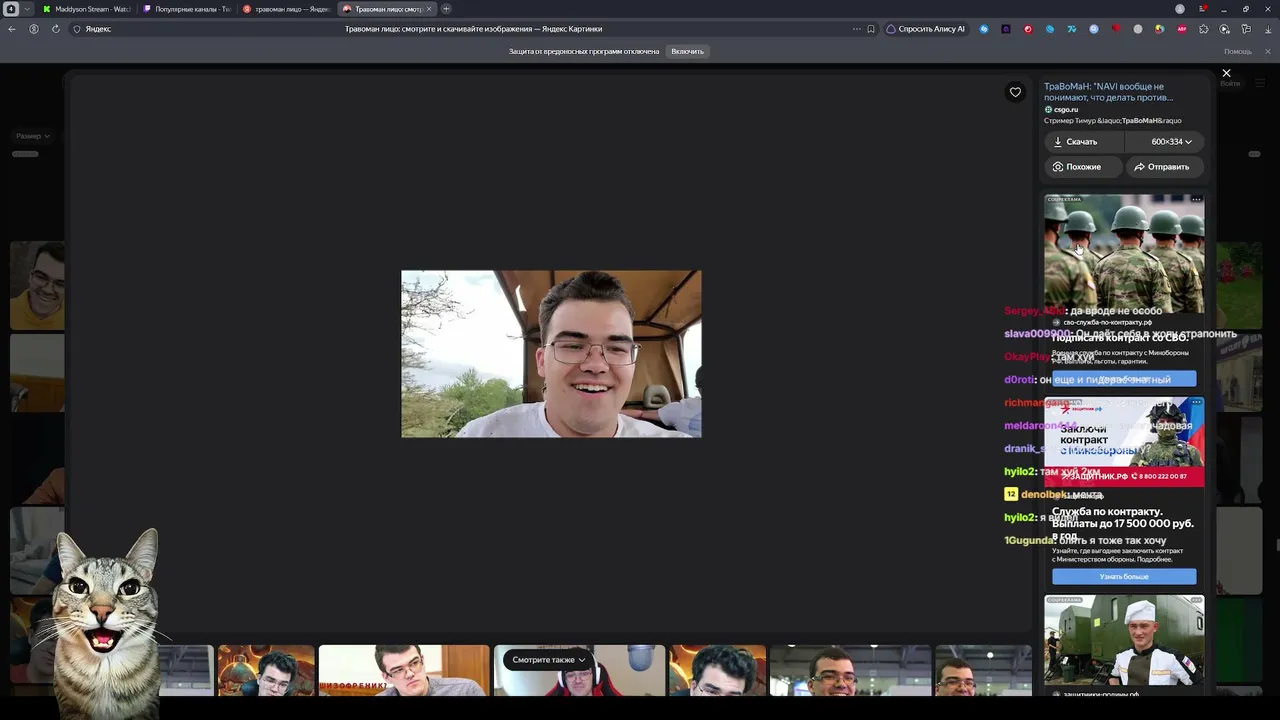Open the dark purple square extension icon
Screen dimensions: 1280x720
(1006, 29)
